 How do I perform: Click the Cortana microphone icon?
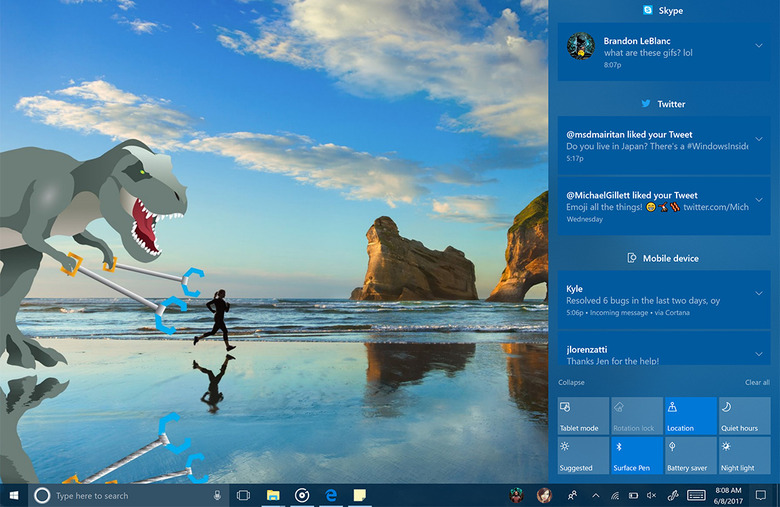217,495
